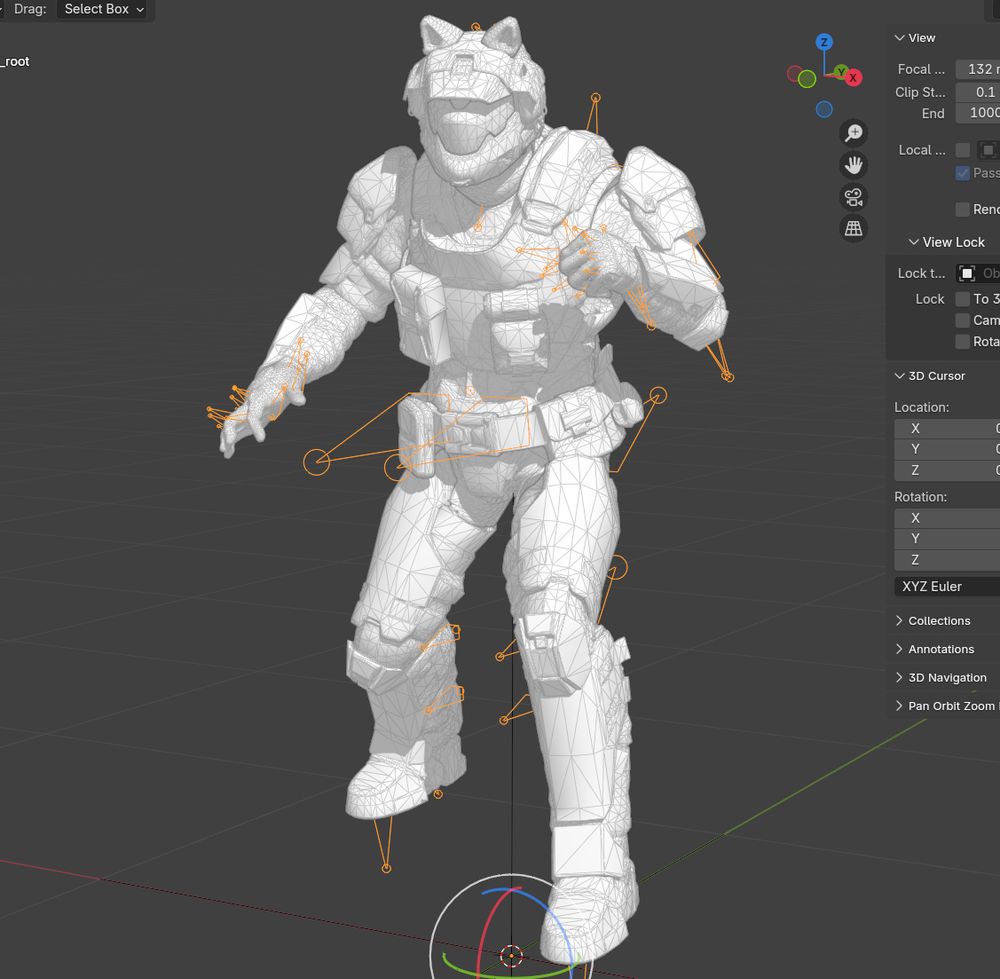This screenshot has height=979, width=1000.
Task: Click the negative Y green gizmo circle
Action: 807,79
